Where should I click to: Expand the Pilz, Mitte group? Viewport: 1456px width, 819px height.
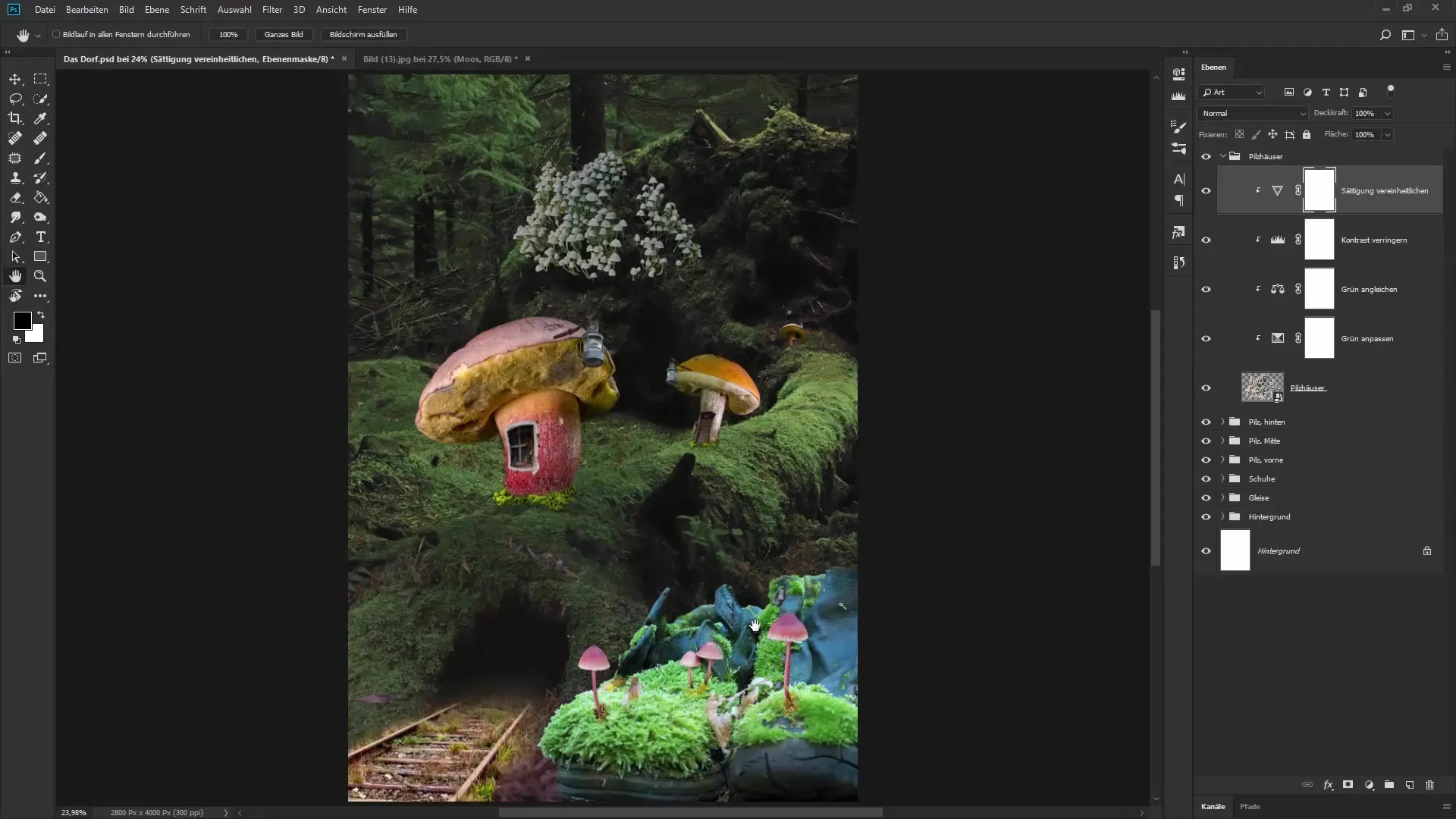pyautogui.click(x=1223, y=441)
